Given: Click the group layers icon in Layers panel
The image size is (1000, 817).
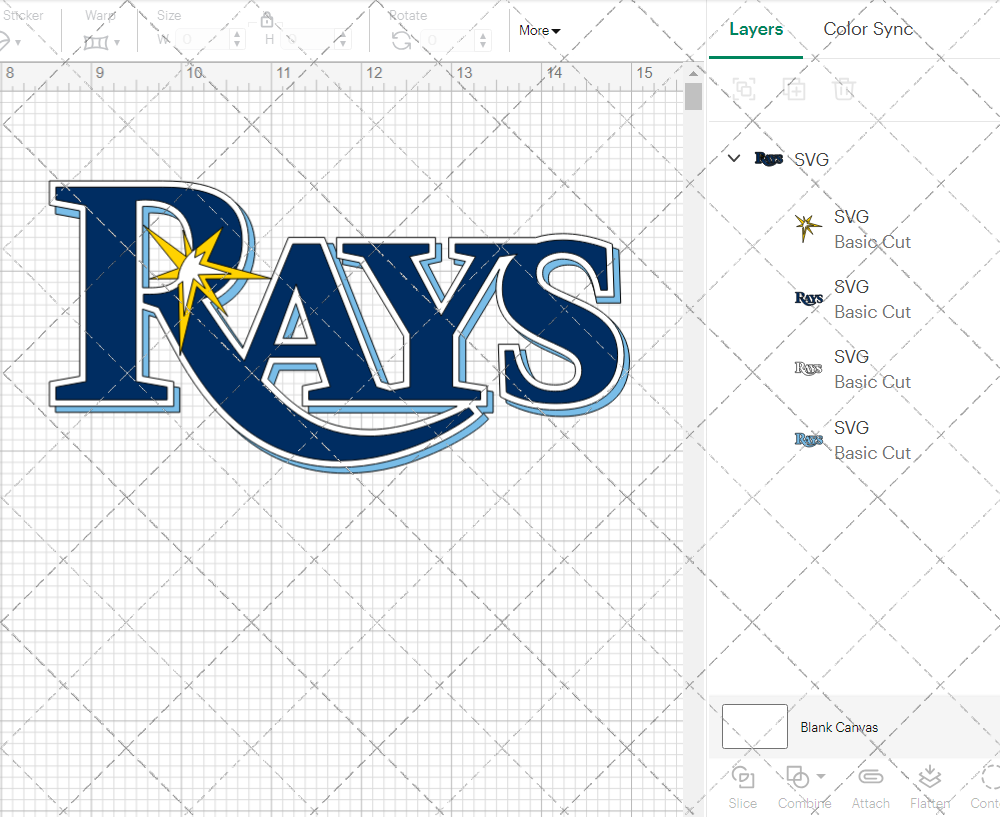Looking at the screenshot, I should point(743,89).
